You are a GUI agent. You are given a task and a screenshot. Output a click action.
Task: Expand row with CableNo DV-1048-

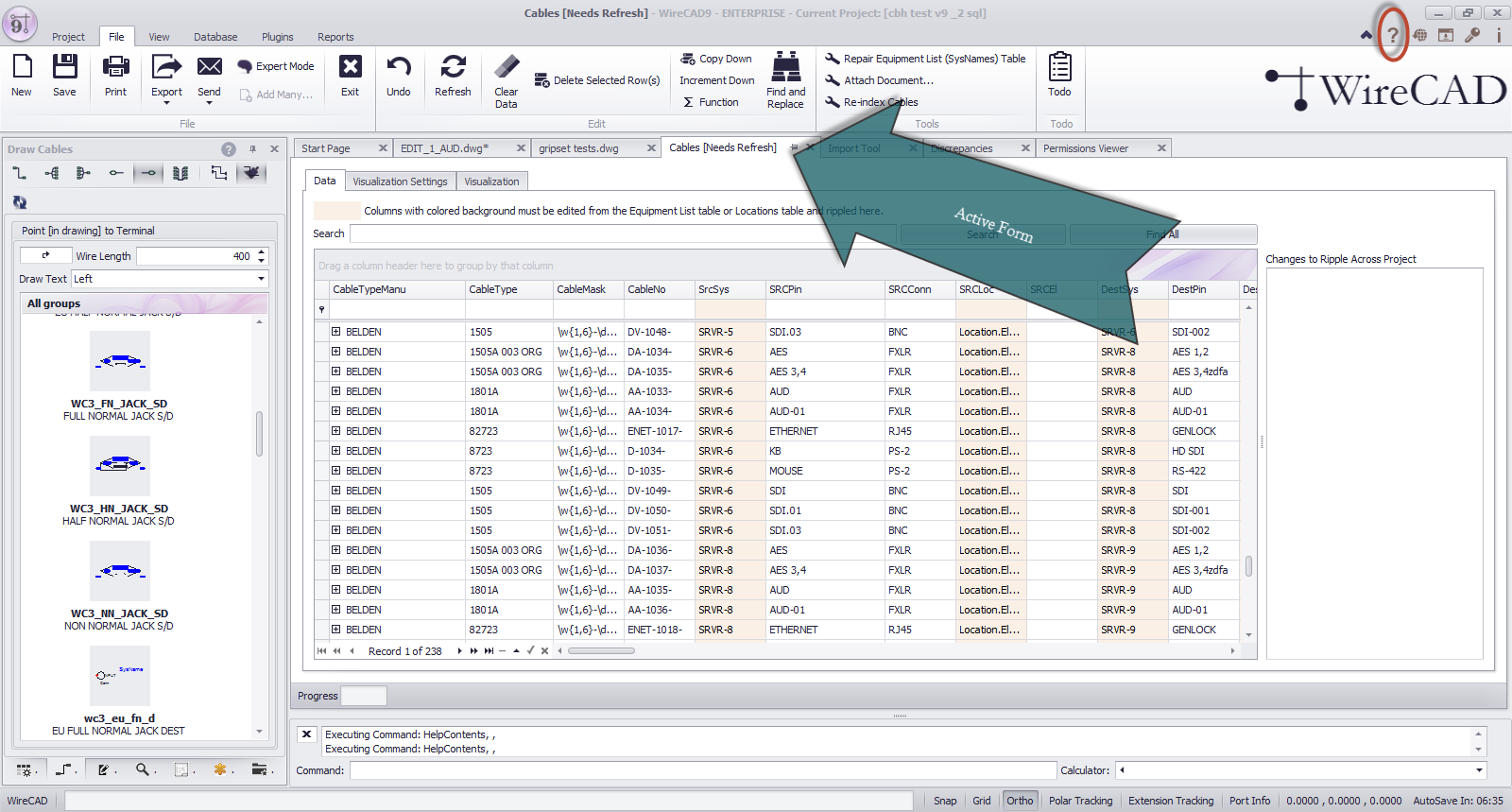(335, 332)
